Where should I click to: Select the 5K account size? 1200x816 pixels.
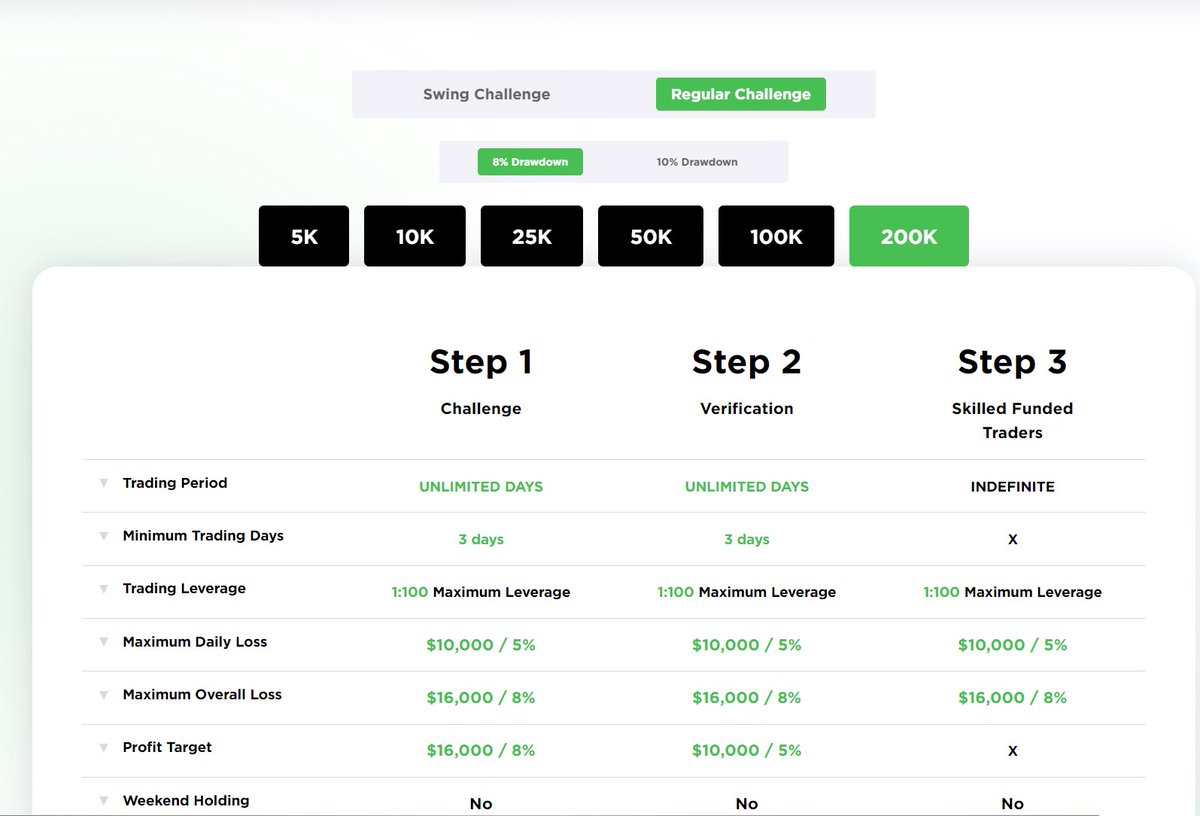304,236
